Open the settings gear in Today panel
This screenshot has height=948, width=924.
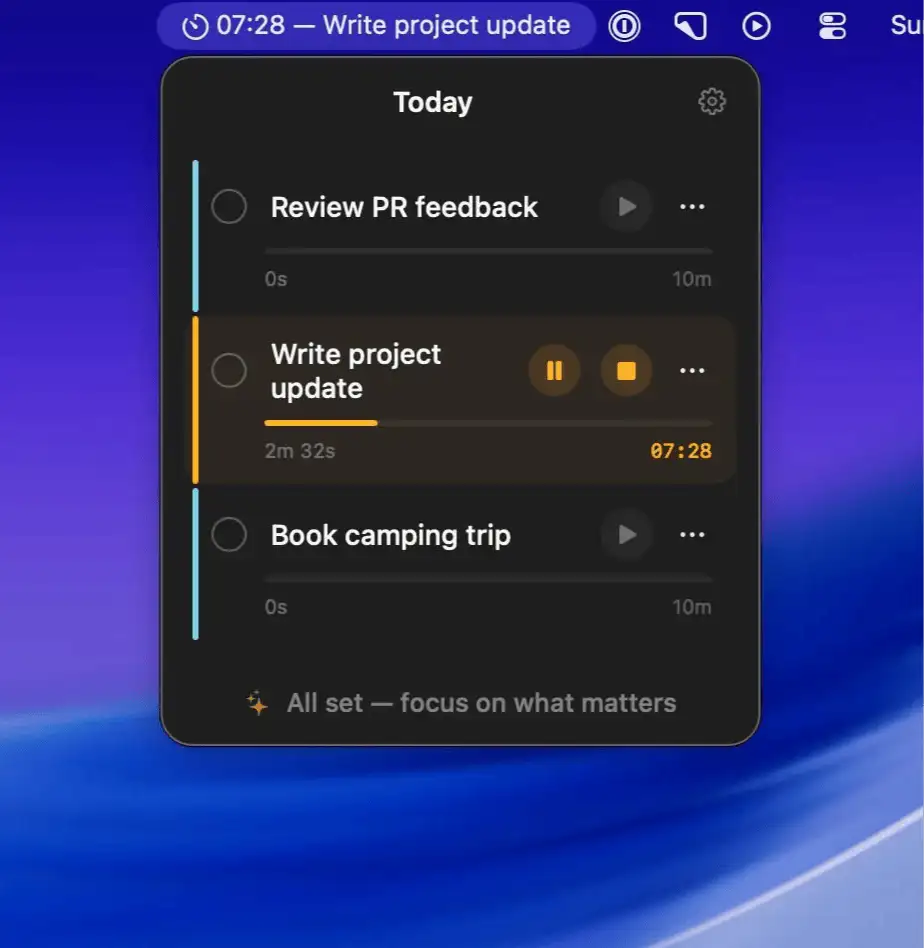pyautogui.click(x=711, y=101)
